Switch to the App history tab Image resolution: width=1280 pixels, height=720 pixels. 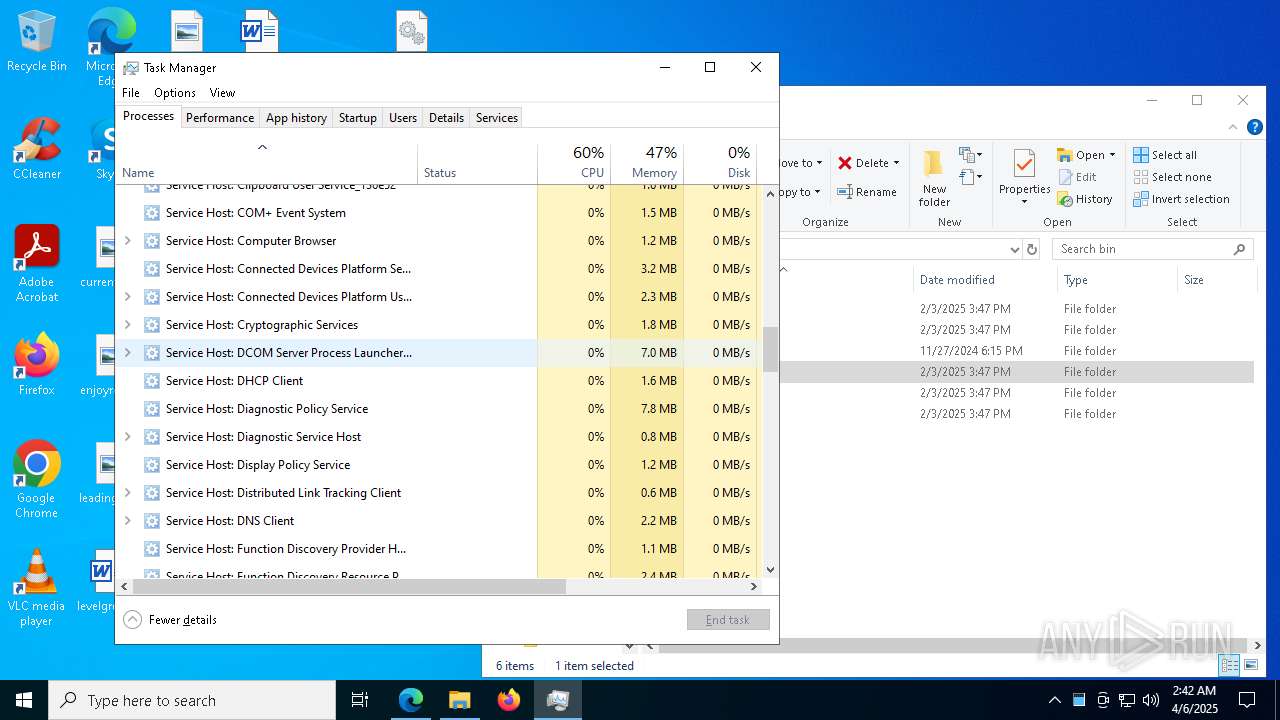coord(296,118)
